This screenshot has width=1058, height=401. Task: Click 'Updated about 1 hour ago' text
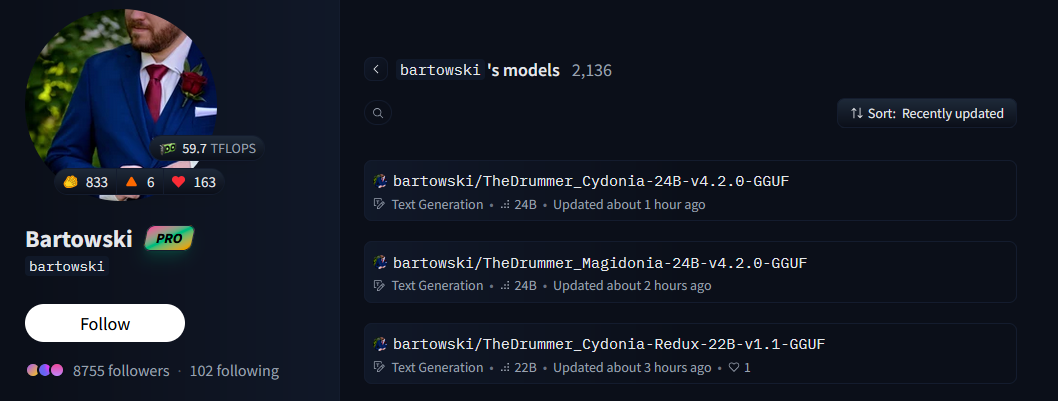629,205
